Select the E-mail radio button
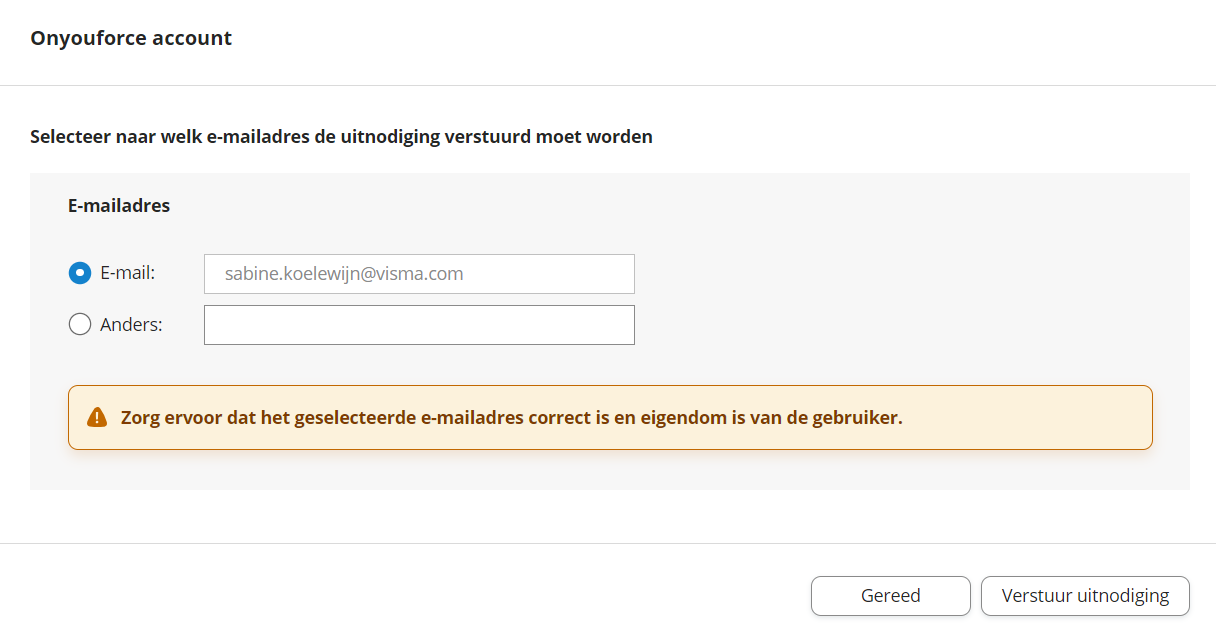The height and width of the screenshot is (633, 1216). [80, 272]
